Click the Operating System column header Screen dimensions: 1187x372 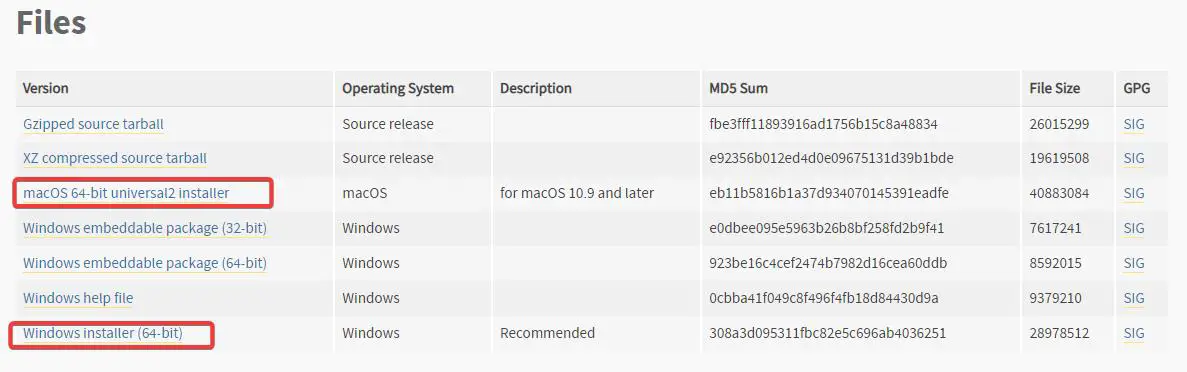click(398, 88)
